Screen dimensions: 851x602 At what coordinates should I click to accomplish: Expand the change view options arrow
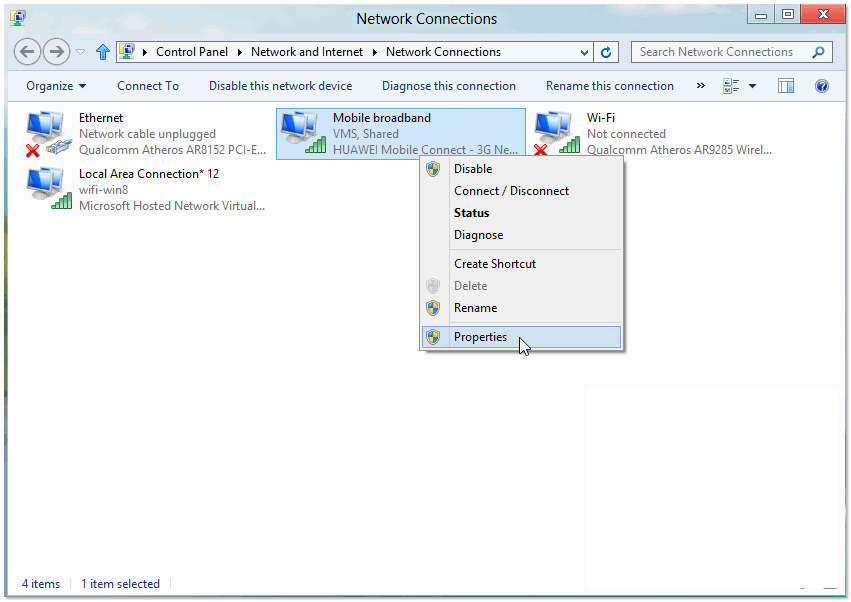tap(752, 86)
